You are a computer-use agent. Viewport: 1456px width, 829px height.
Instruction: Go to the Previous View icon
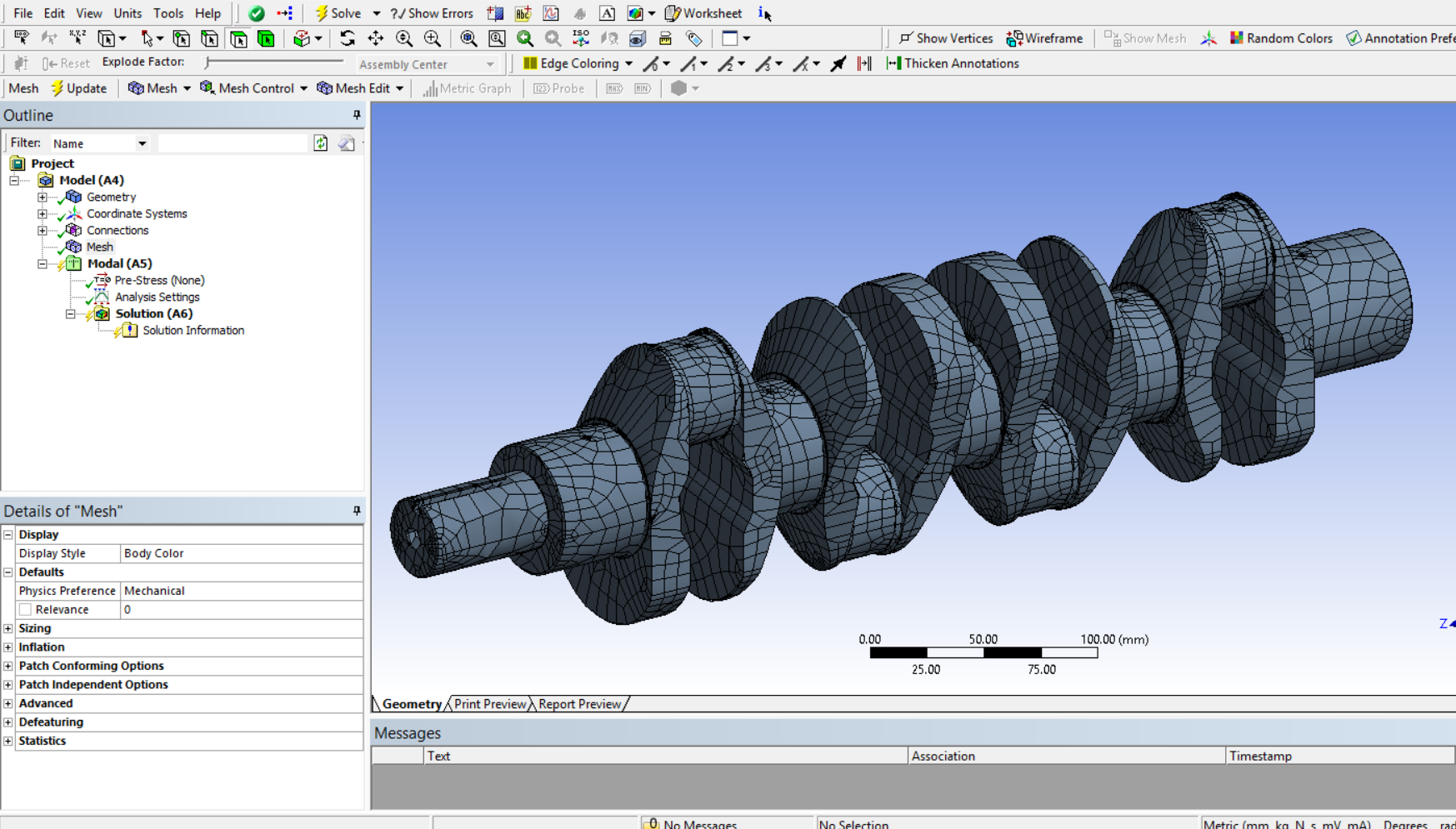525,38
